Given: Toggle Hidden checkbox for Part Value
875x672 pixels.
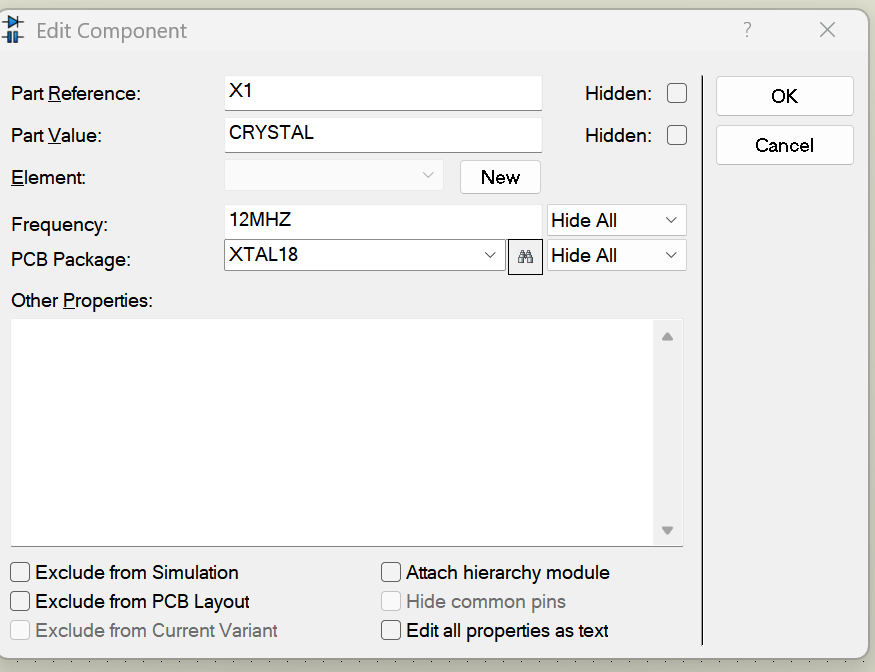Looking at the screenshot, I should tap(677, 135).
